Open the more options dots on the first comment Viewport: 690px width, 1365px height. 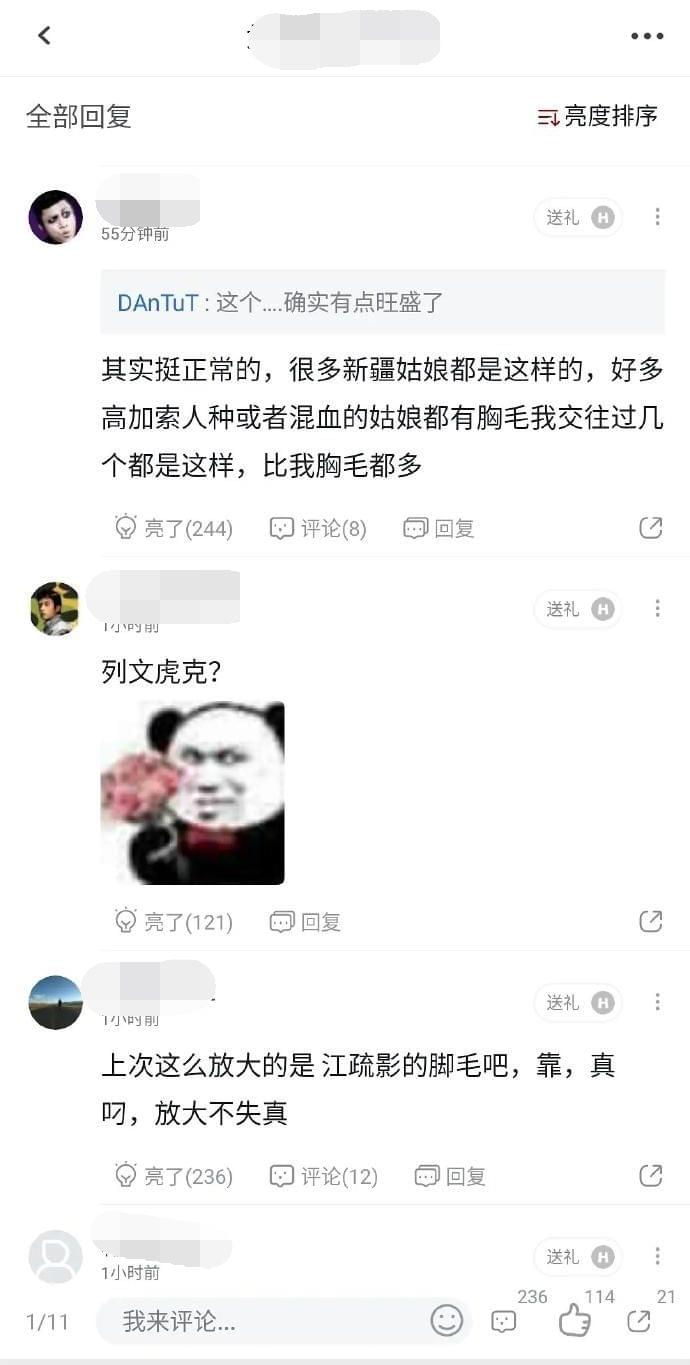657,217
